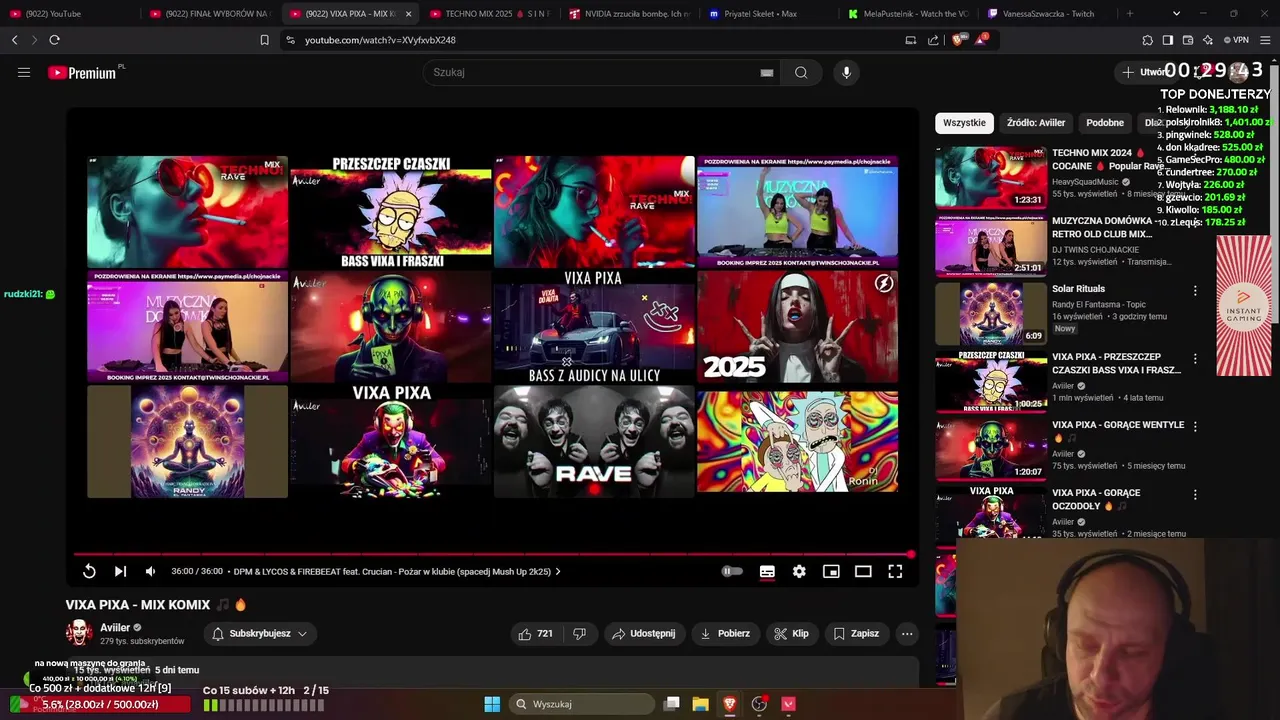
Task: Play Solar Rituals sidebar thumbnail
Action: [991, 313]
